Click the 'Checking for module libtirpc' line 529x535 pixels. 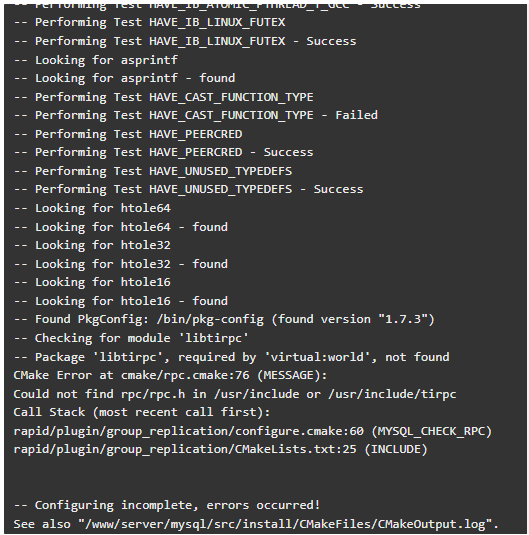131,338
